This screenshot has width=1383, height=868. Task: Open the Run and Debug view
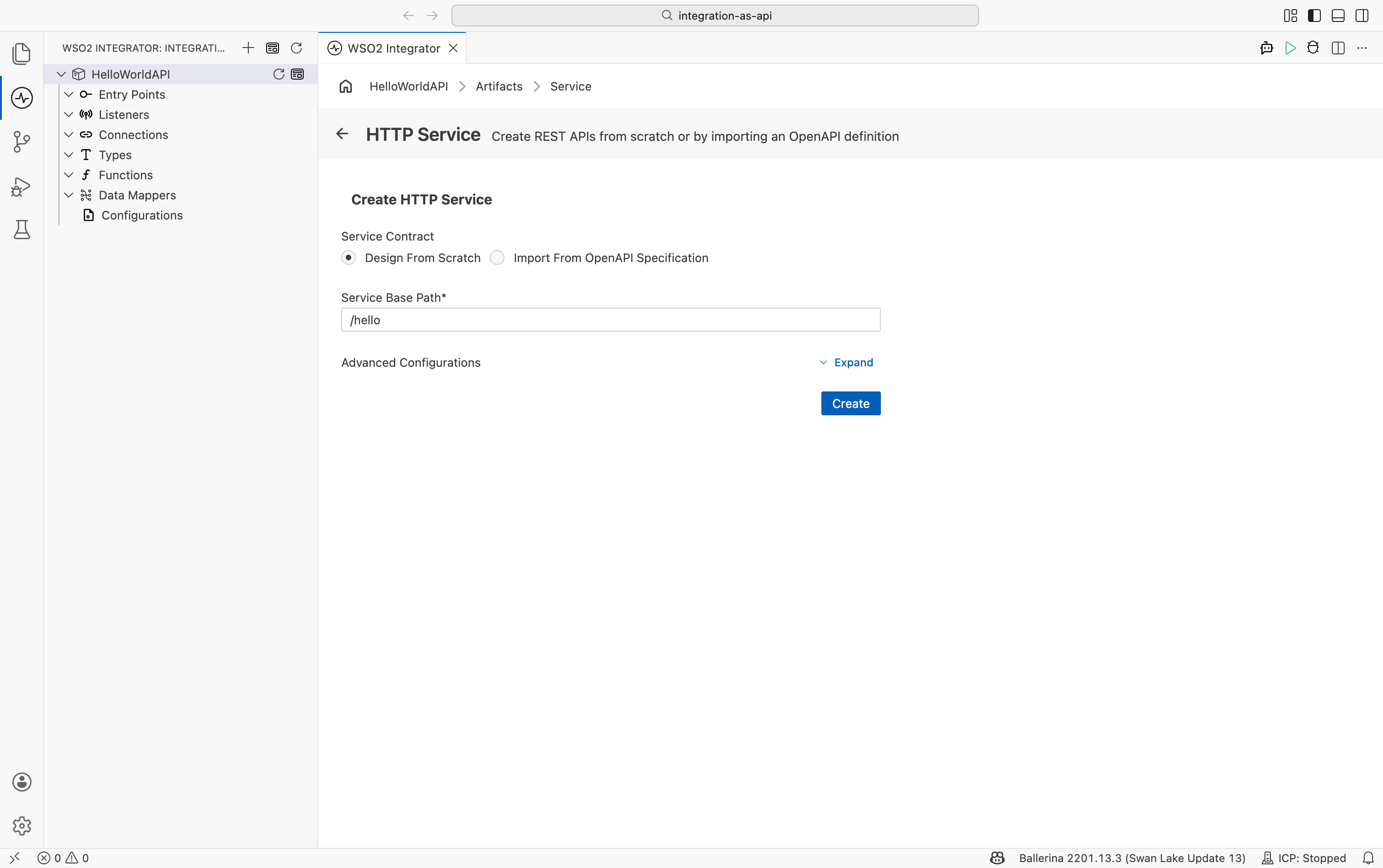pos(22,187)
